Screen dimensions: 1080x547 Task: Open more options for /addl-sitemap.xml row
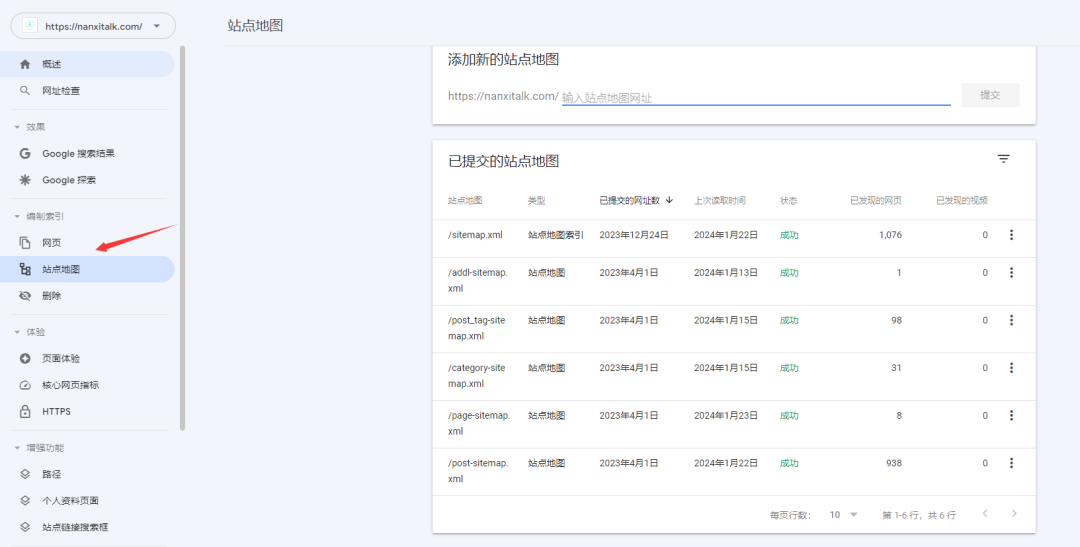click(1011, 273)
